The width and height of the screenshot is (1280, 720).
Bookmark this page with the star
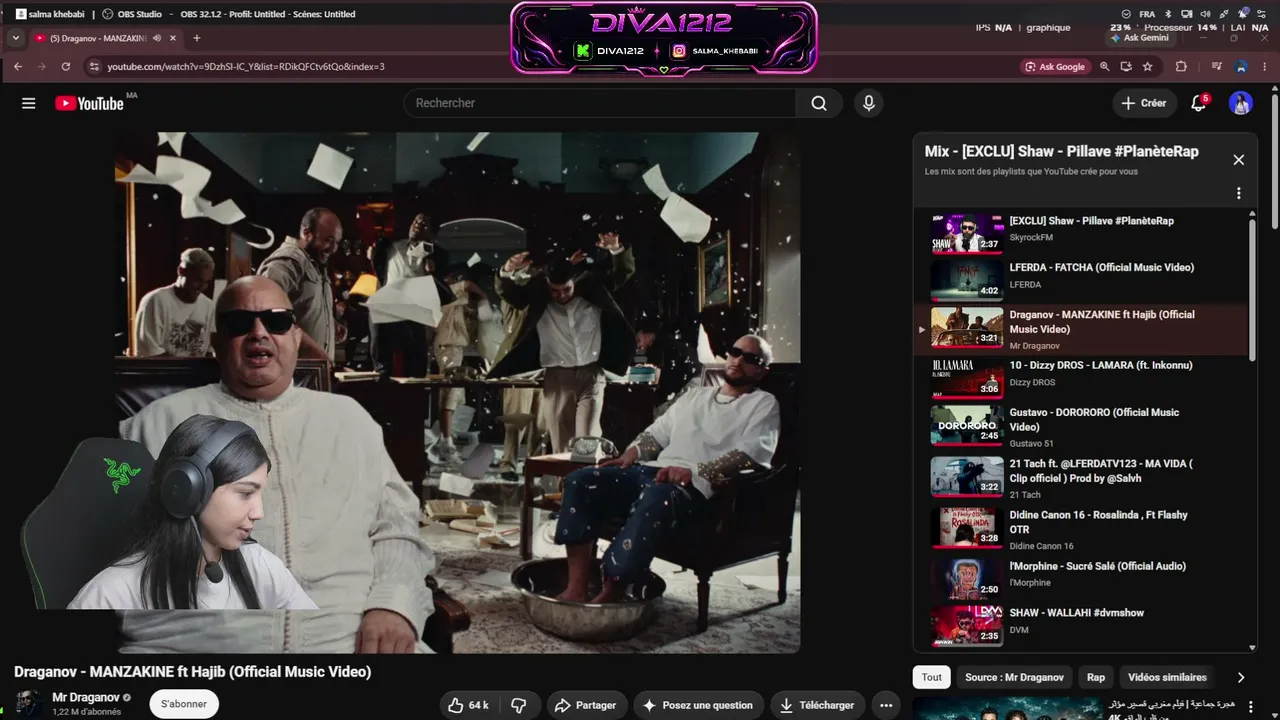pos(1148,66)
